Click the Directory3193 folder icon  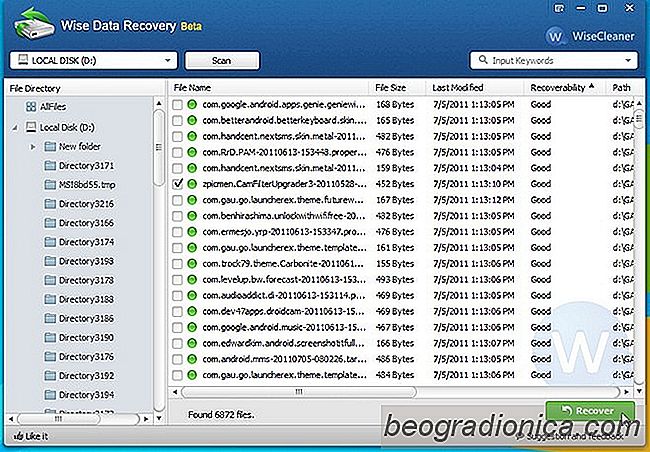(x=50, y=261)
